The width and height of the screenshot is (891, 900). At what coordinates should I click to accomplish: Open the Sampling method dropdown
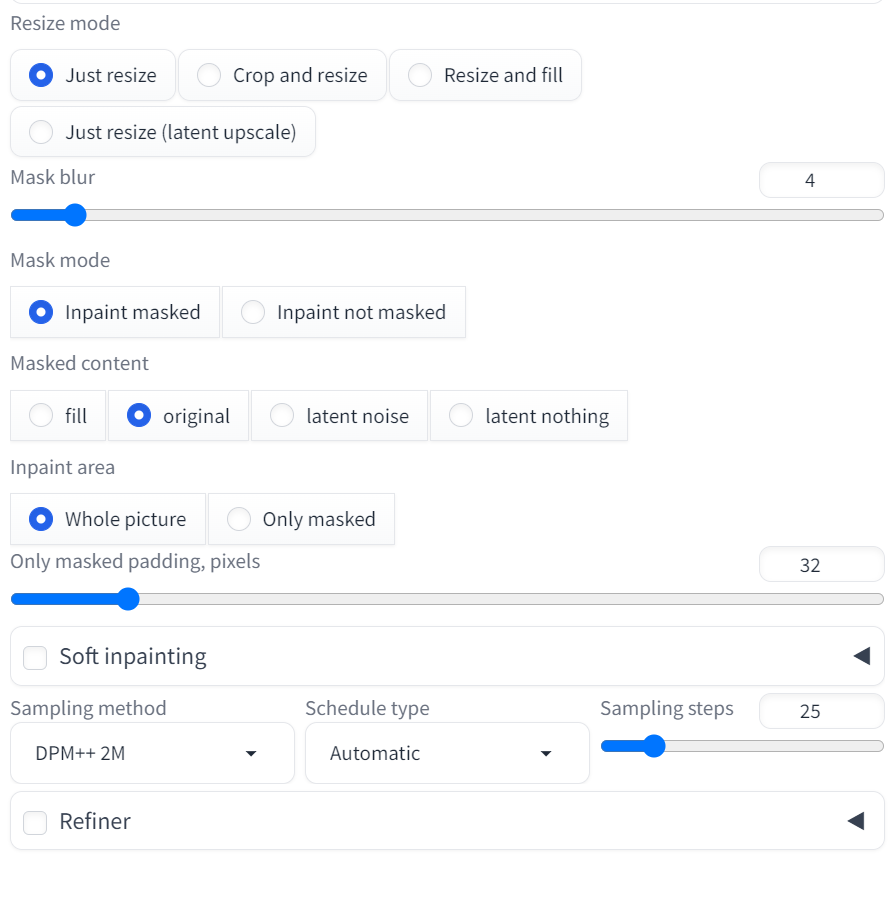pos(152,753)
